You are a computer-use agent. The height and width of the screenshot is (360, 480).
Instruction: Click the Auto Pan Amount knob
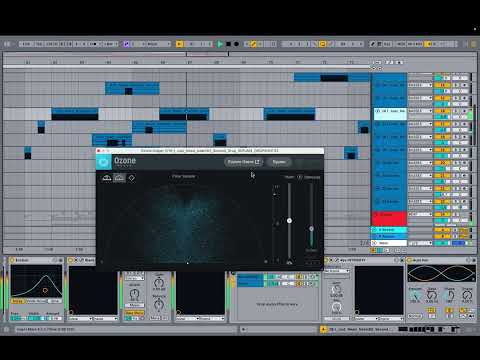[415, 295]
